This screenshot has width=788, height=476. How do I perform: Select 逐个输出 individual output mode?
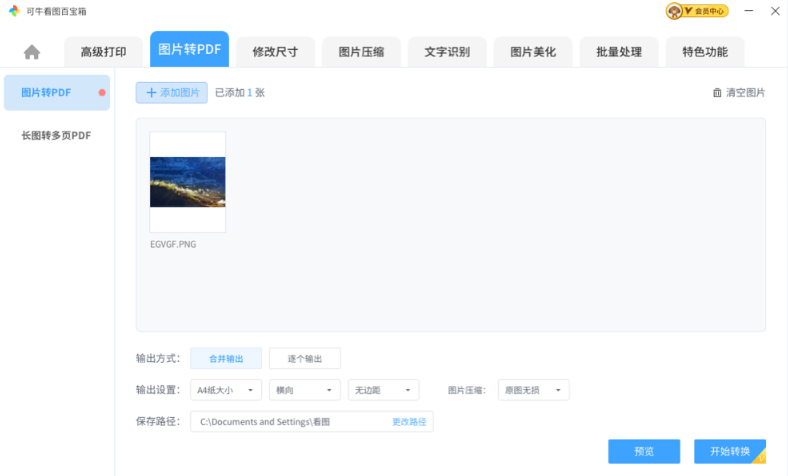(305, 358)
